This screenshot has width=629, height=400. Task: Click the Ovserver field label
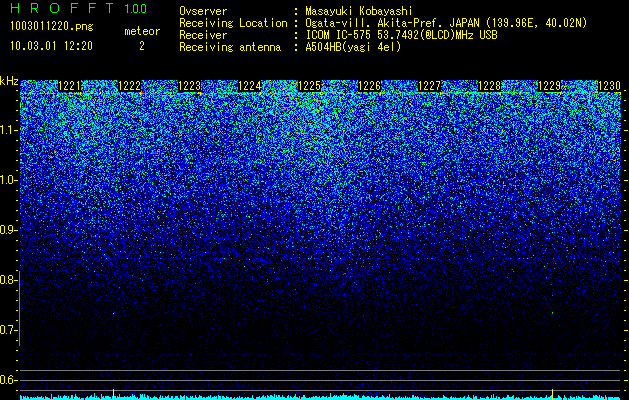tap(203, 11)
